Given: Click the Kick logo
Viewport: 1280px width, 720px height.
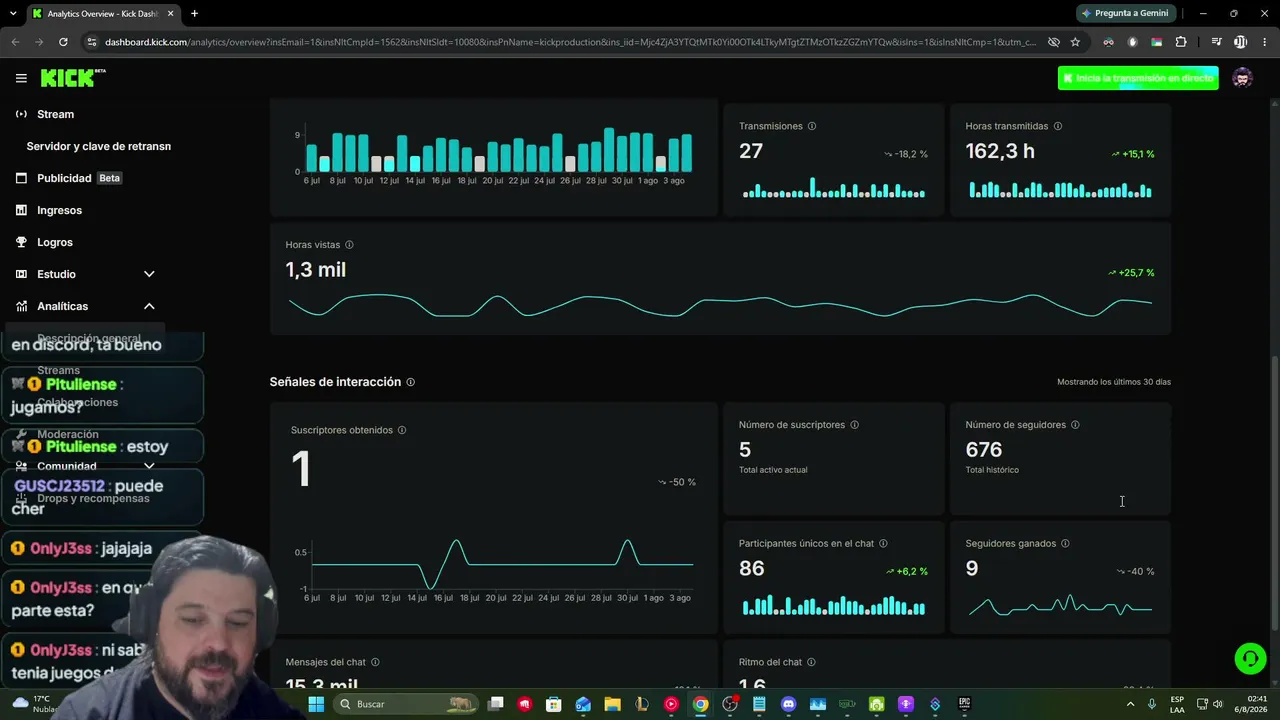Looking at the screenshot, I should (72, 78).
